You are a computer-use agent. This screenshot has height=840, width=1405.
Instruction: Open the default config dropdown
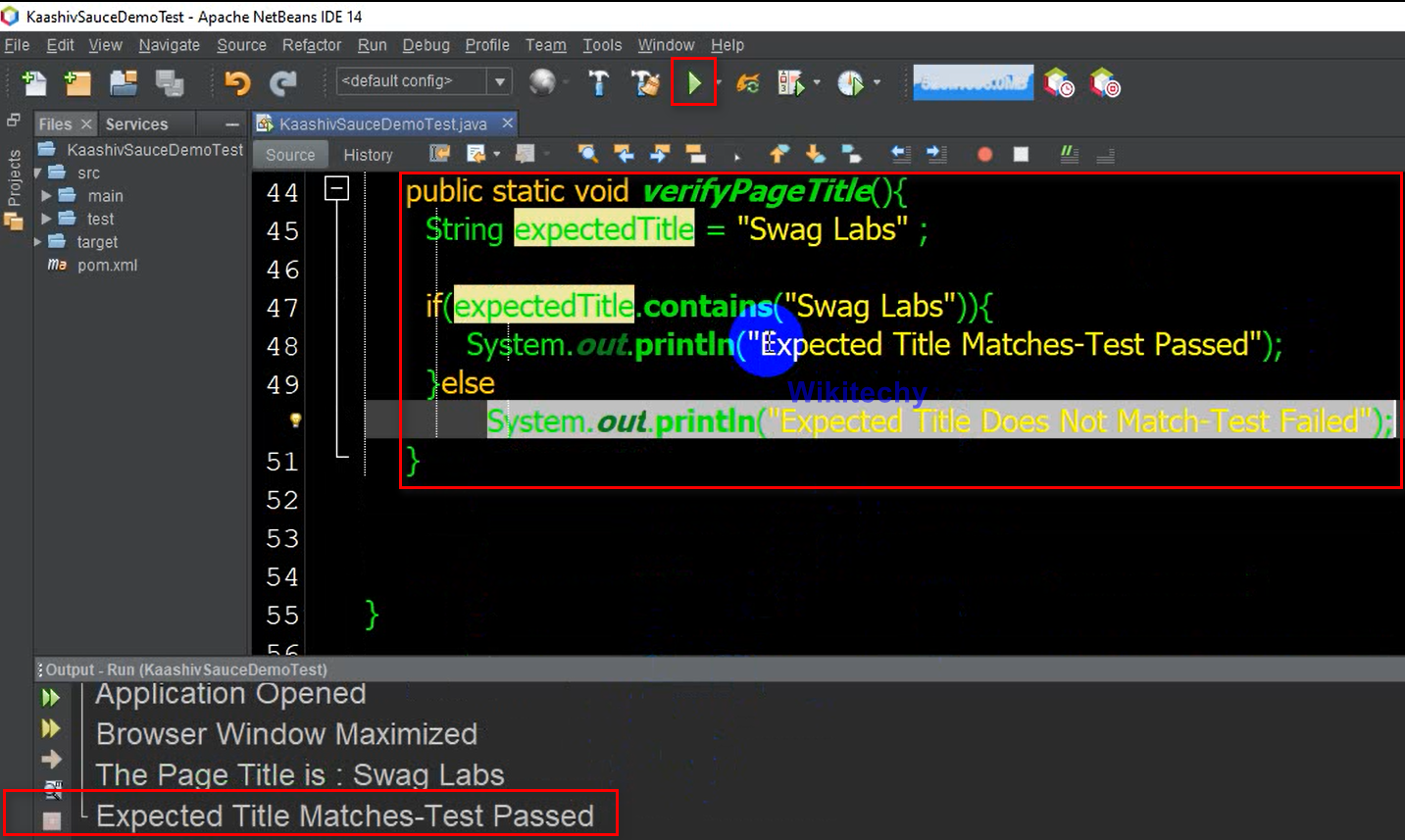tap(500, 81)
